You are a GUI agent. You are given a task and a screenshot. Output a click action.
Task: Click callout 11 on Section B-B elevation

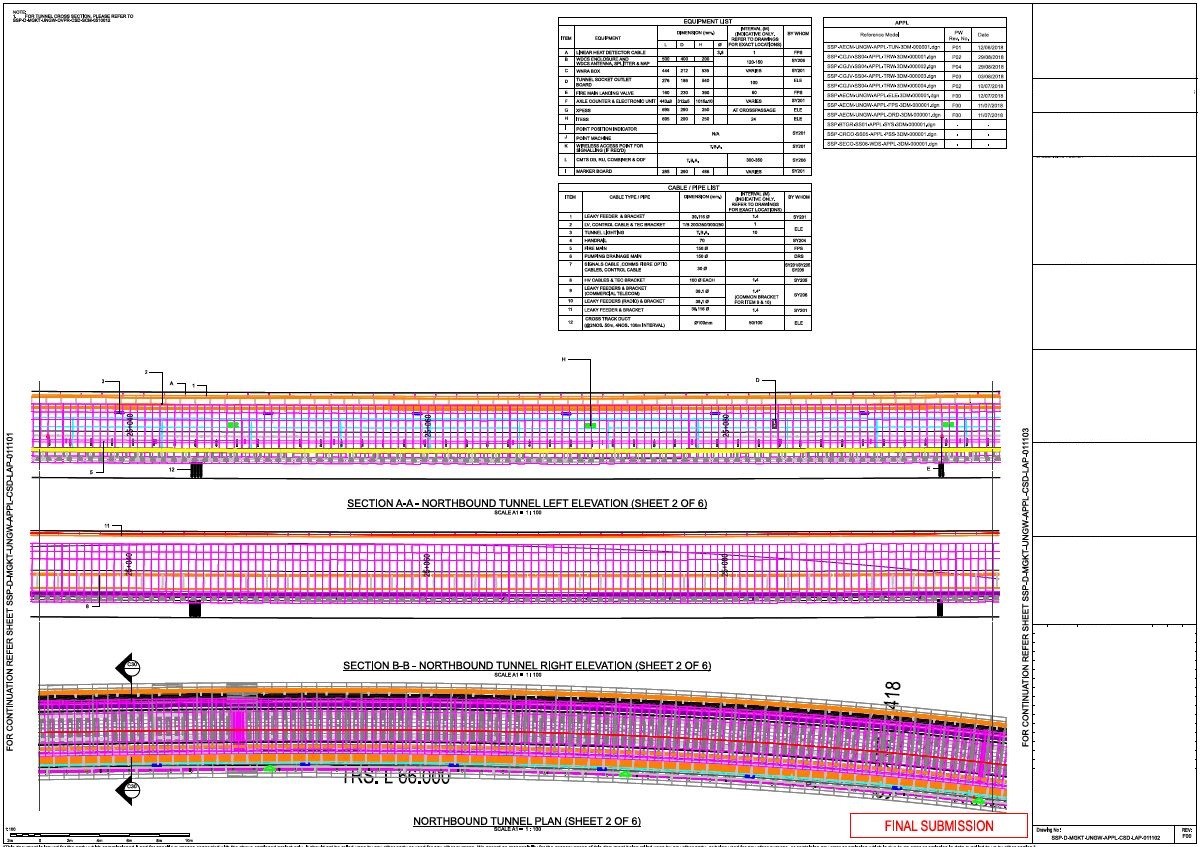pyautogui.click(x=106, y=524)
